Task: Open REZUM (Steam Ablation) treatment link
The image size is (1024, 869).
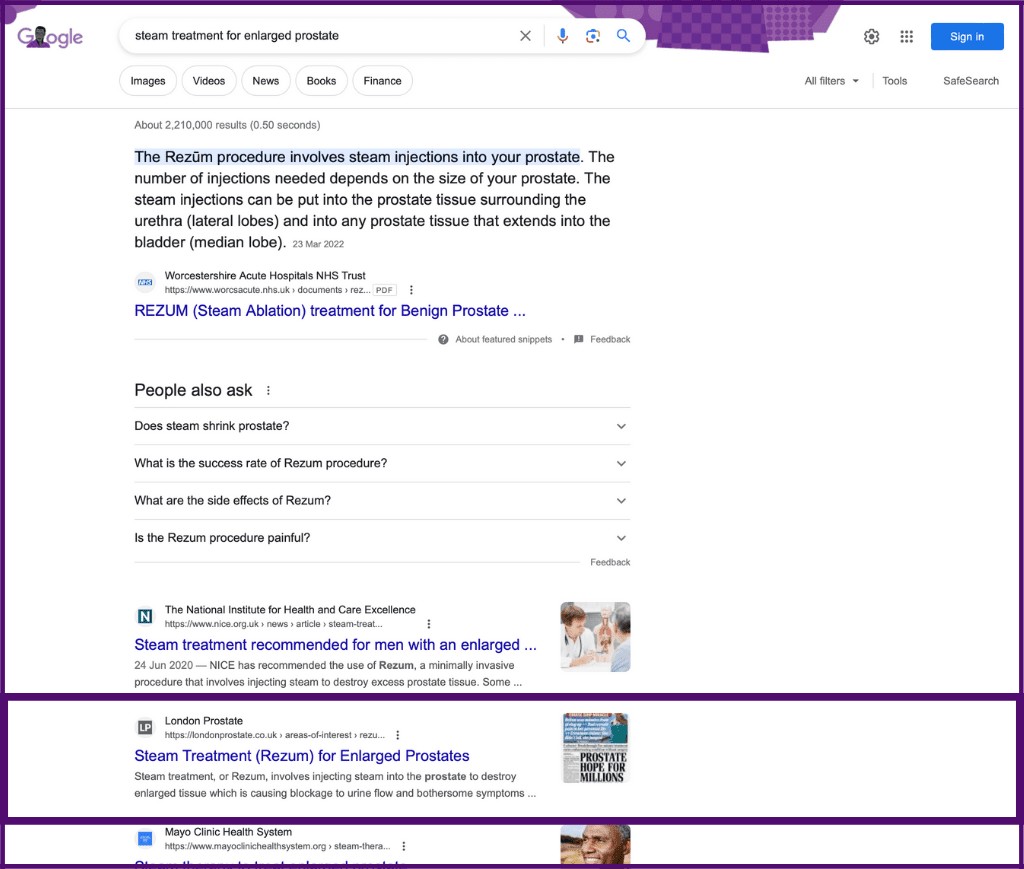Action: [330, 311]
